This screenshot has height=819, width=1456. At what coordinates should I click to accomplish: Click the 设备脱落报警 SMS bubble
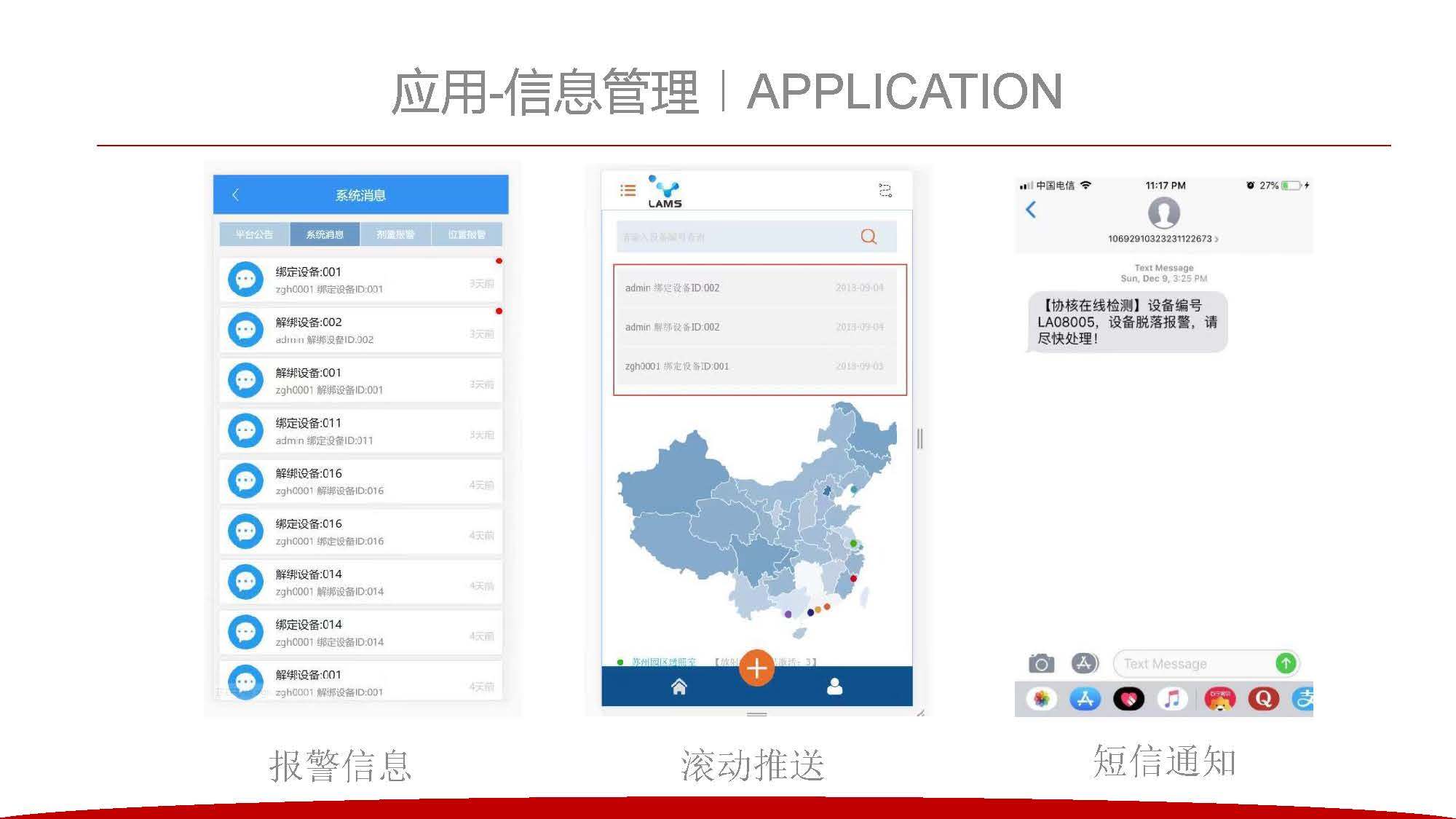(x=1126, y=322)
